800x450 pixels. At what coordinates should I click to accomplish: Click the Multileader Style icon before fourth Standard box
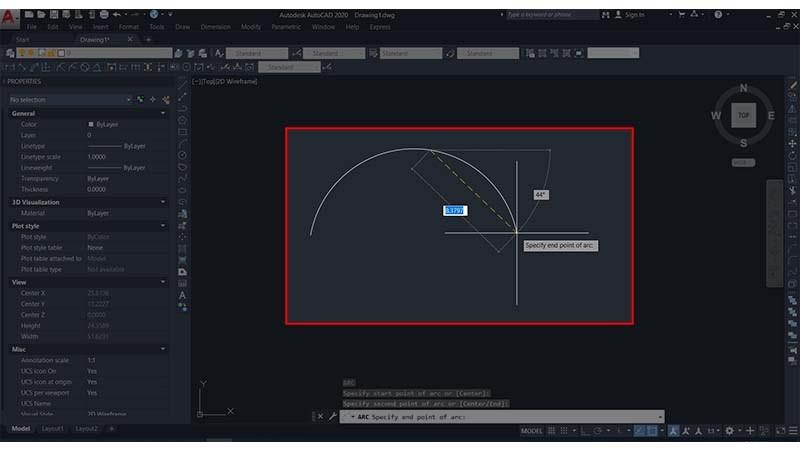450,53
